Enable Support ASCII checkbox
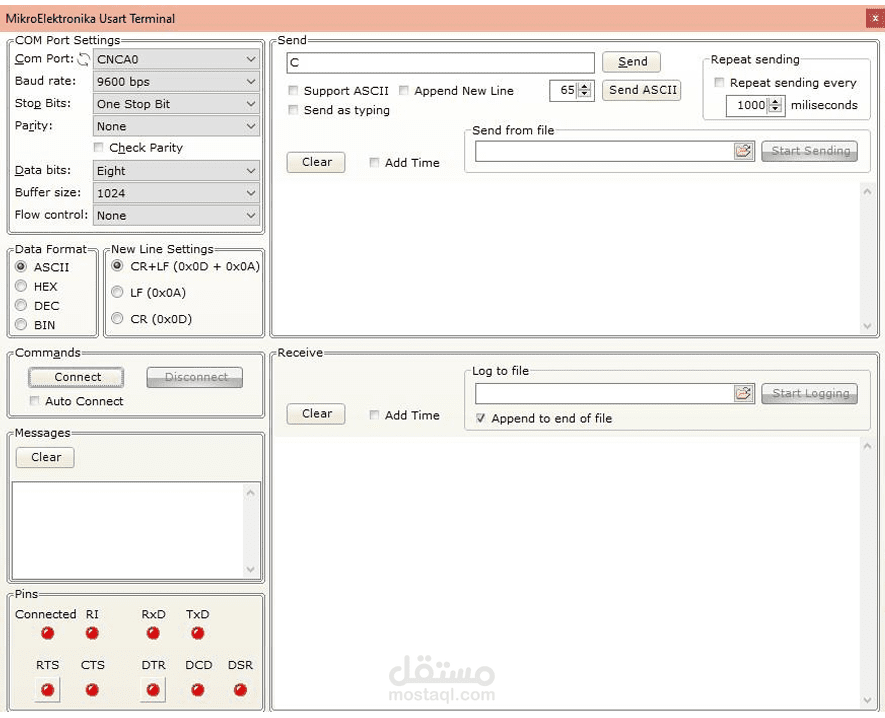Viewport: 885px width, 718px height. [293, 90]
